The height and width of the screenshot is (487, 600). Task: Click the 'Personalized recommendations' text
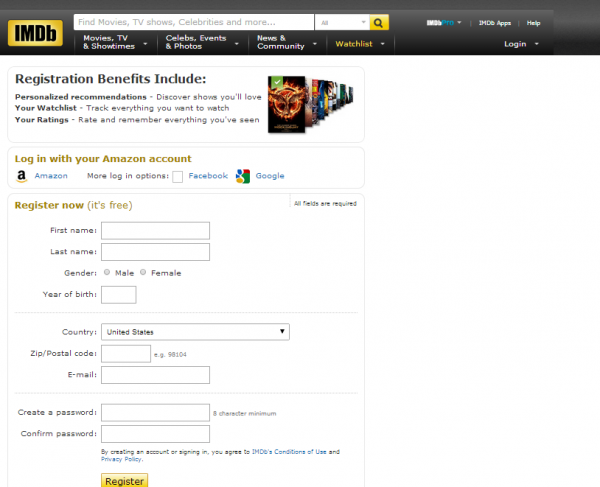click(x=81, y=97)
